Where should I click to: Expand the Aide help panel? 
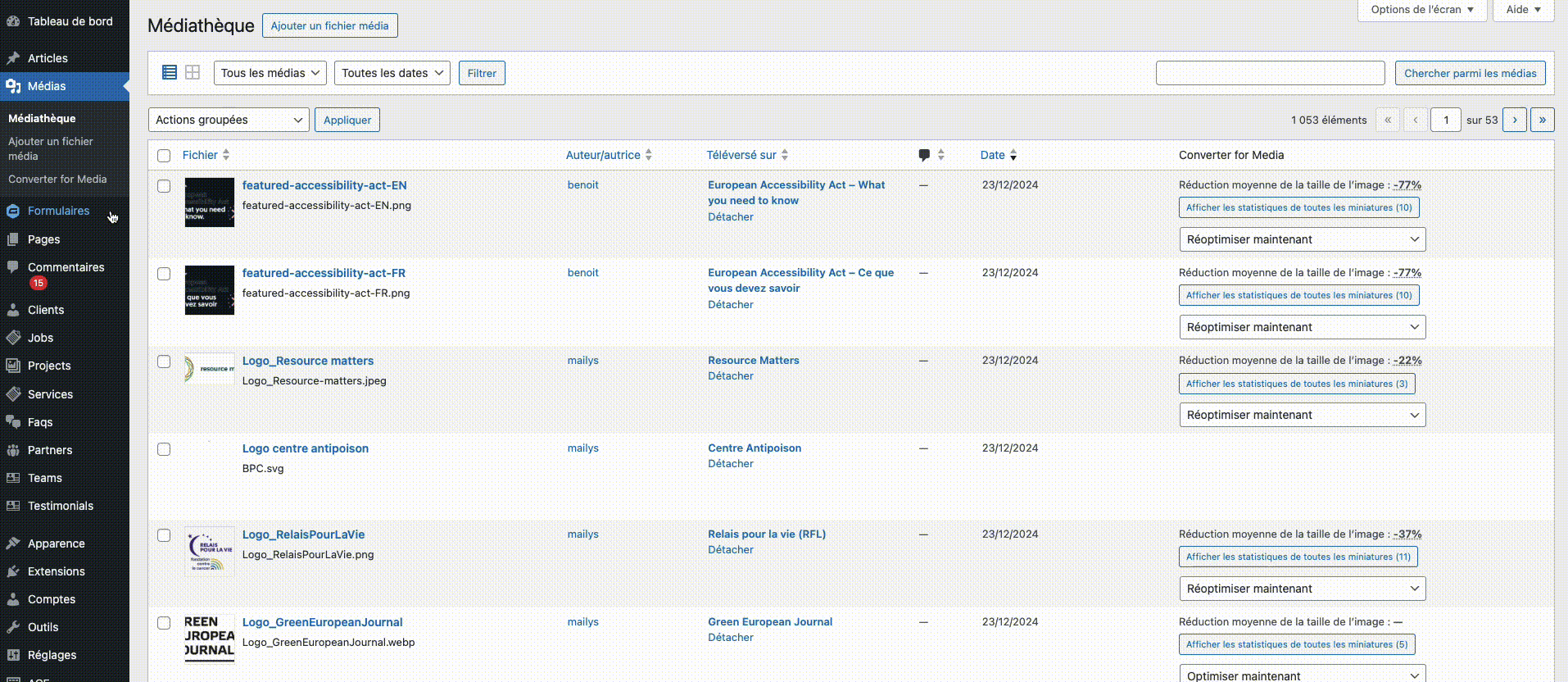coord(1524,10)
